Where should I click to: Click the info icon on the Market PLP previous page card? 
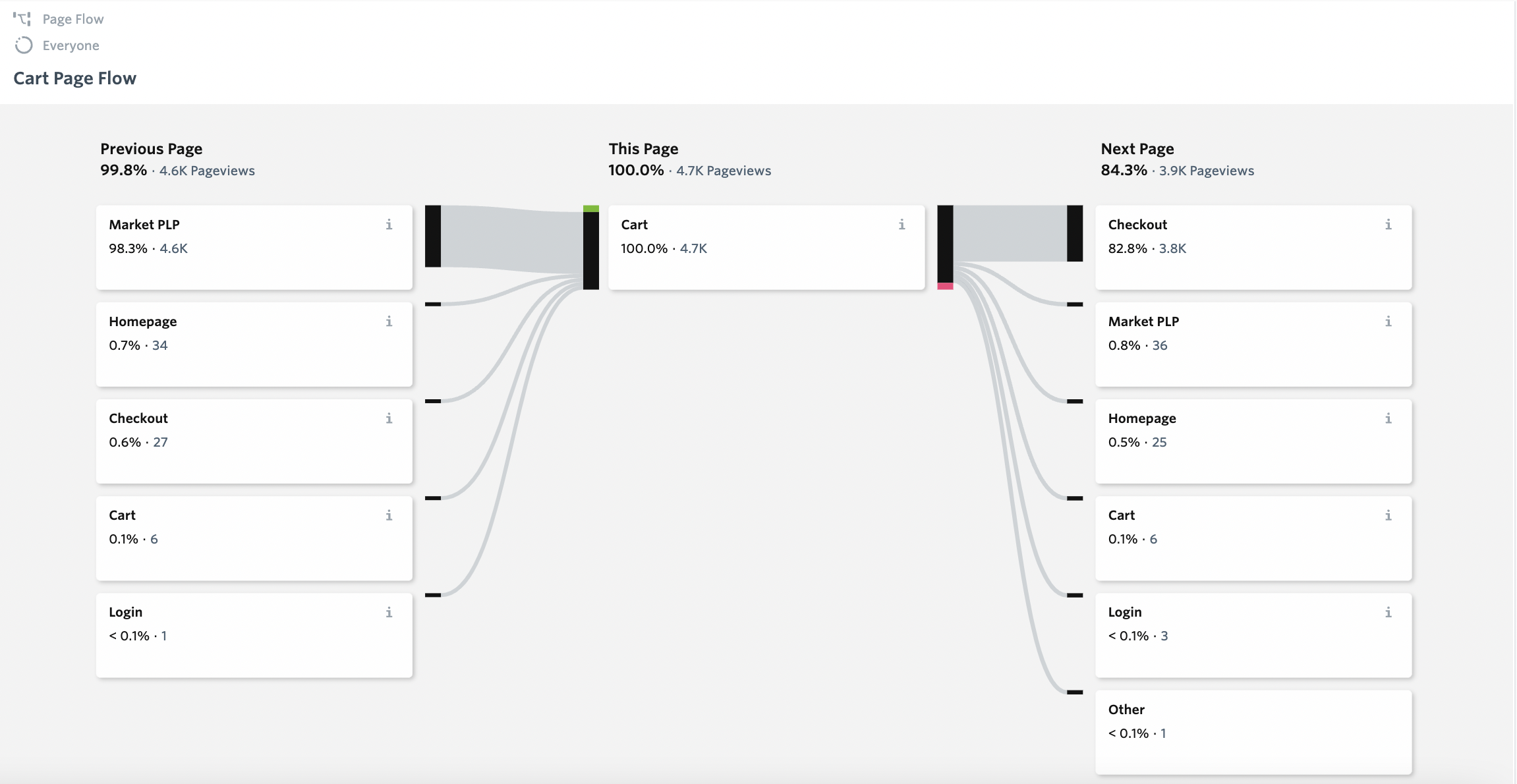[389, 225]
